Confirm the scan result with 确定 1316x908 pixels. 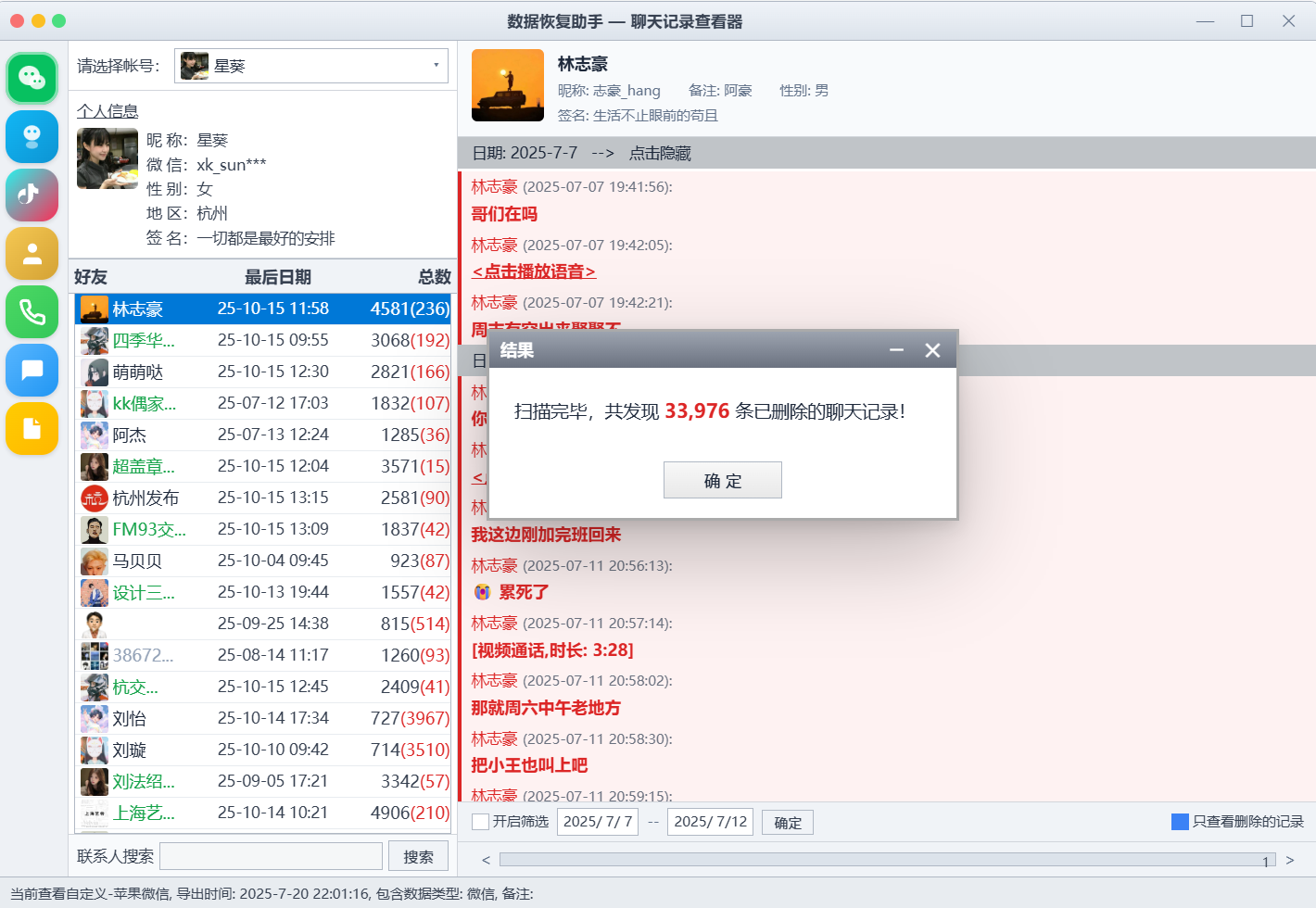point(722,480)
